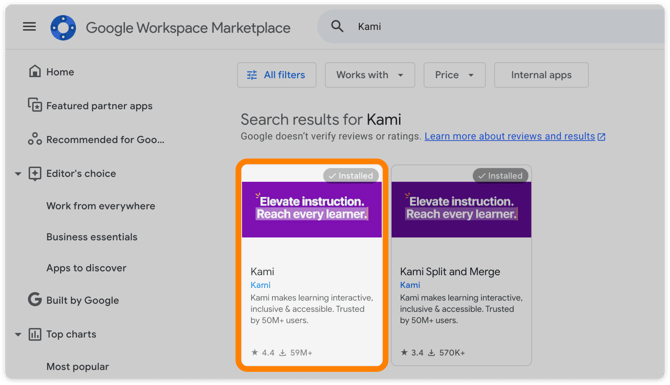Image resolution: width=670 pixels, height=385 pixels.
Task: Click the Built by Google G icon
Action: click(35, 300)
